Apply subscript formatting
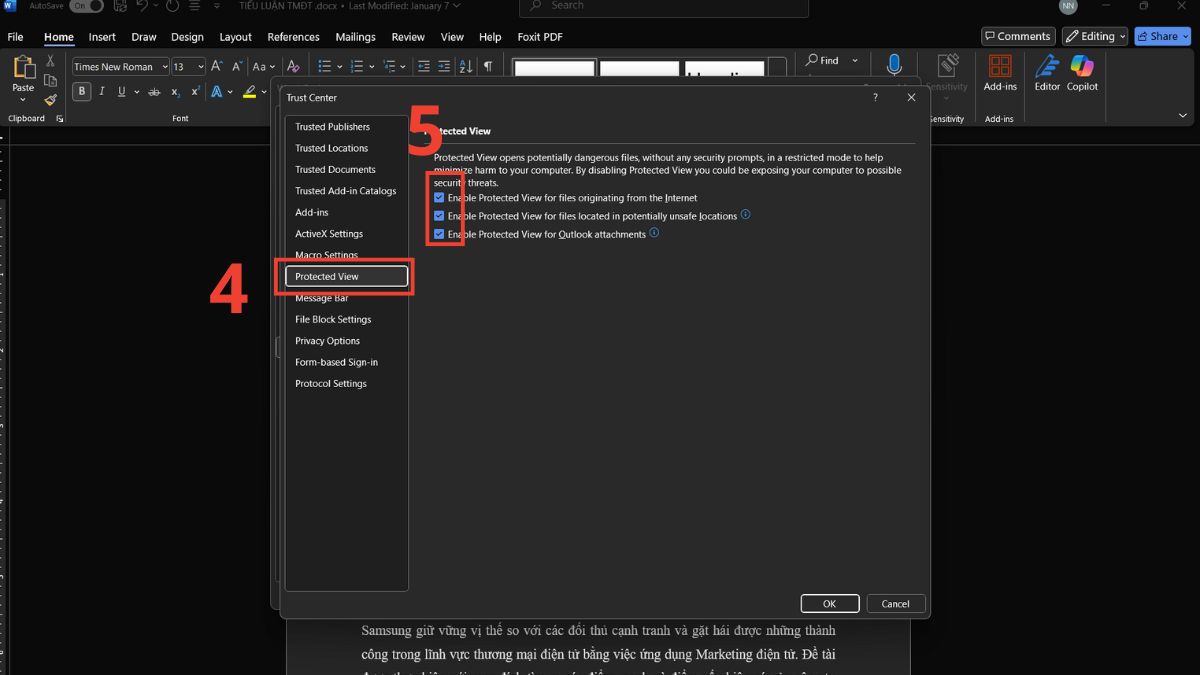The height and width of the screenshot is (675, 1200). 175,91
